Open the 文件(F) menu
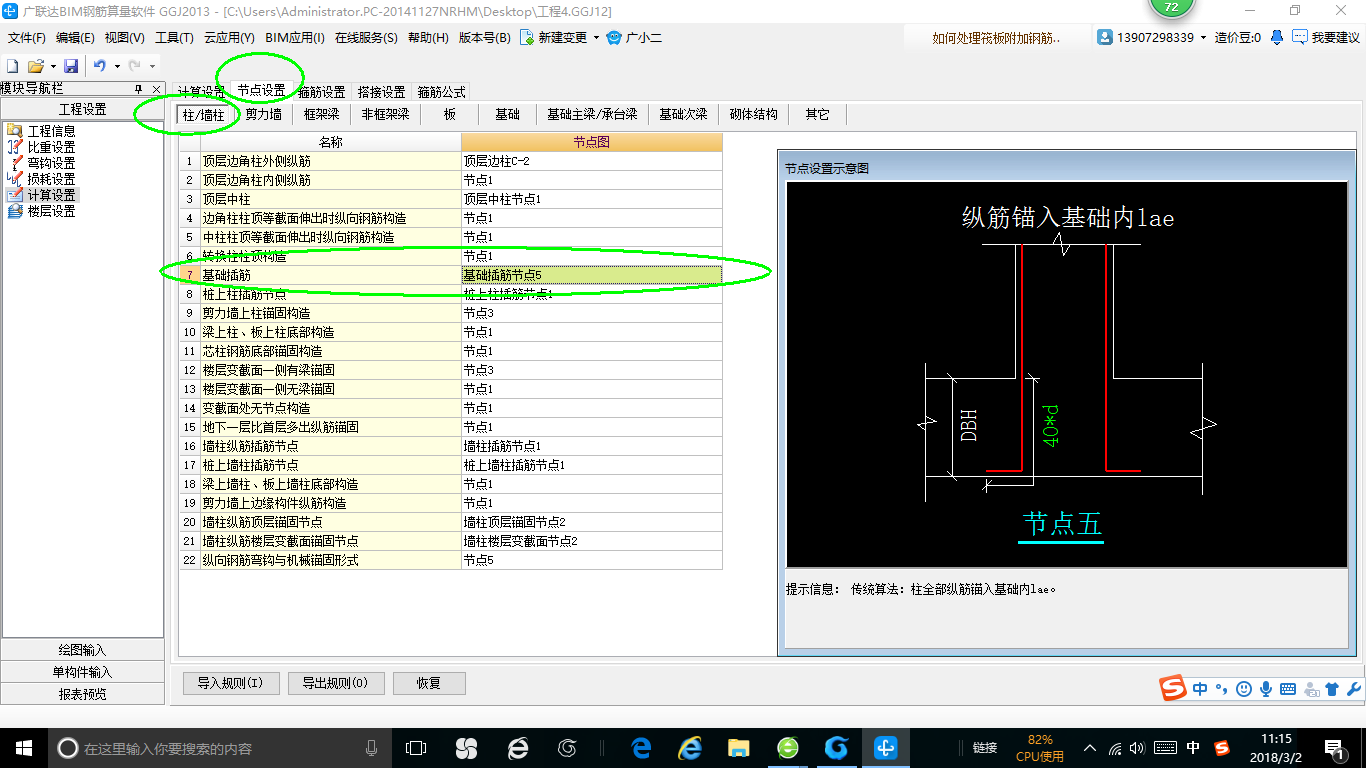 [27, 38]
